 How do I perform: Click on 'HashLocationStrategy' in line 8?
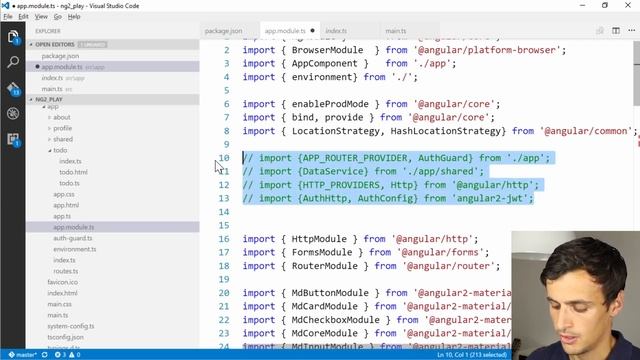[445, 131]
